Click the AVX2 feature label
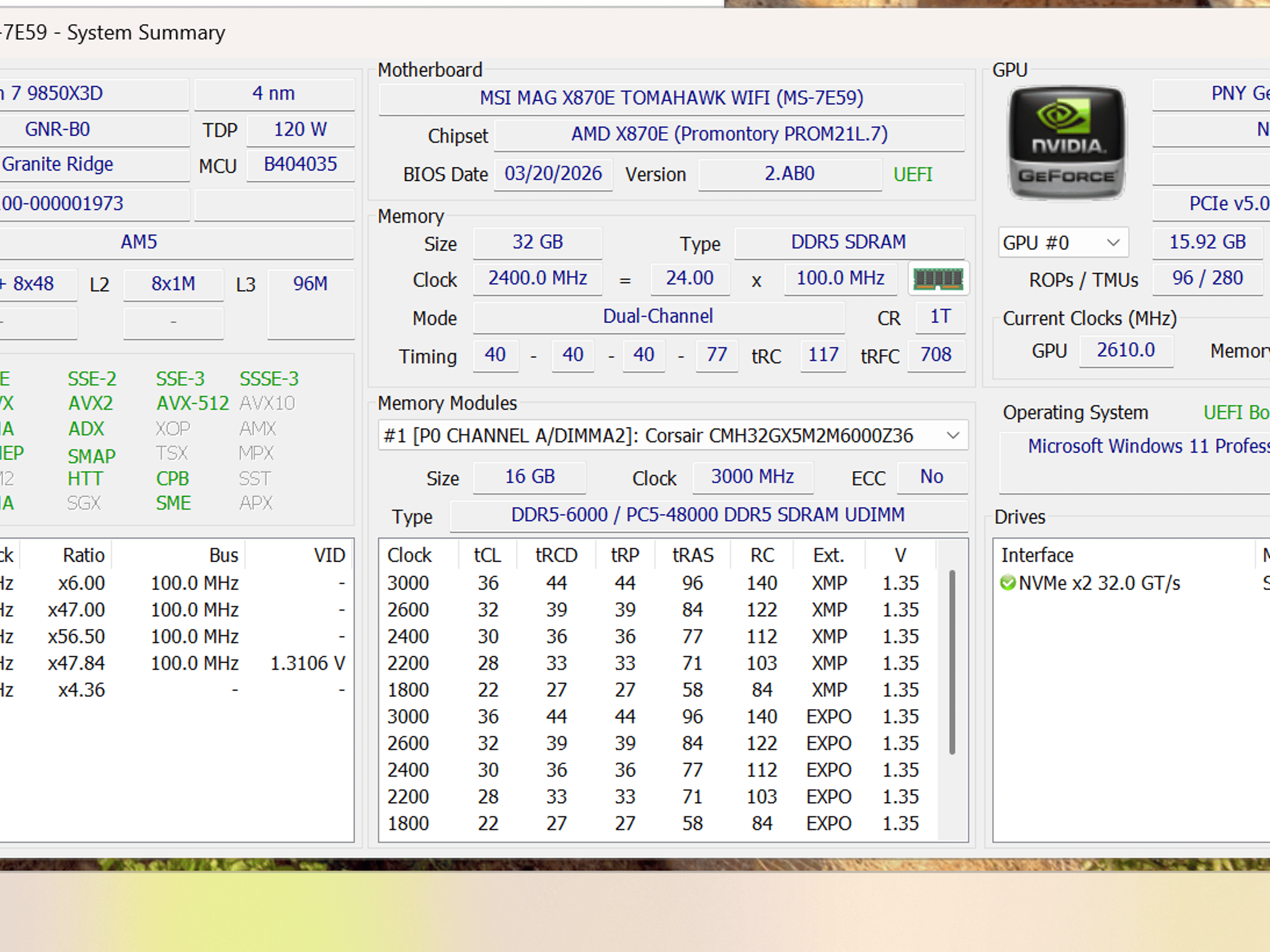 pos(91,403)
